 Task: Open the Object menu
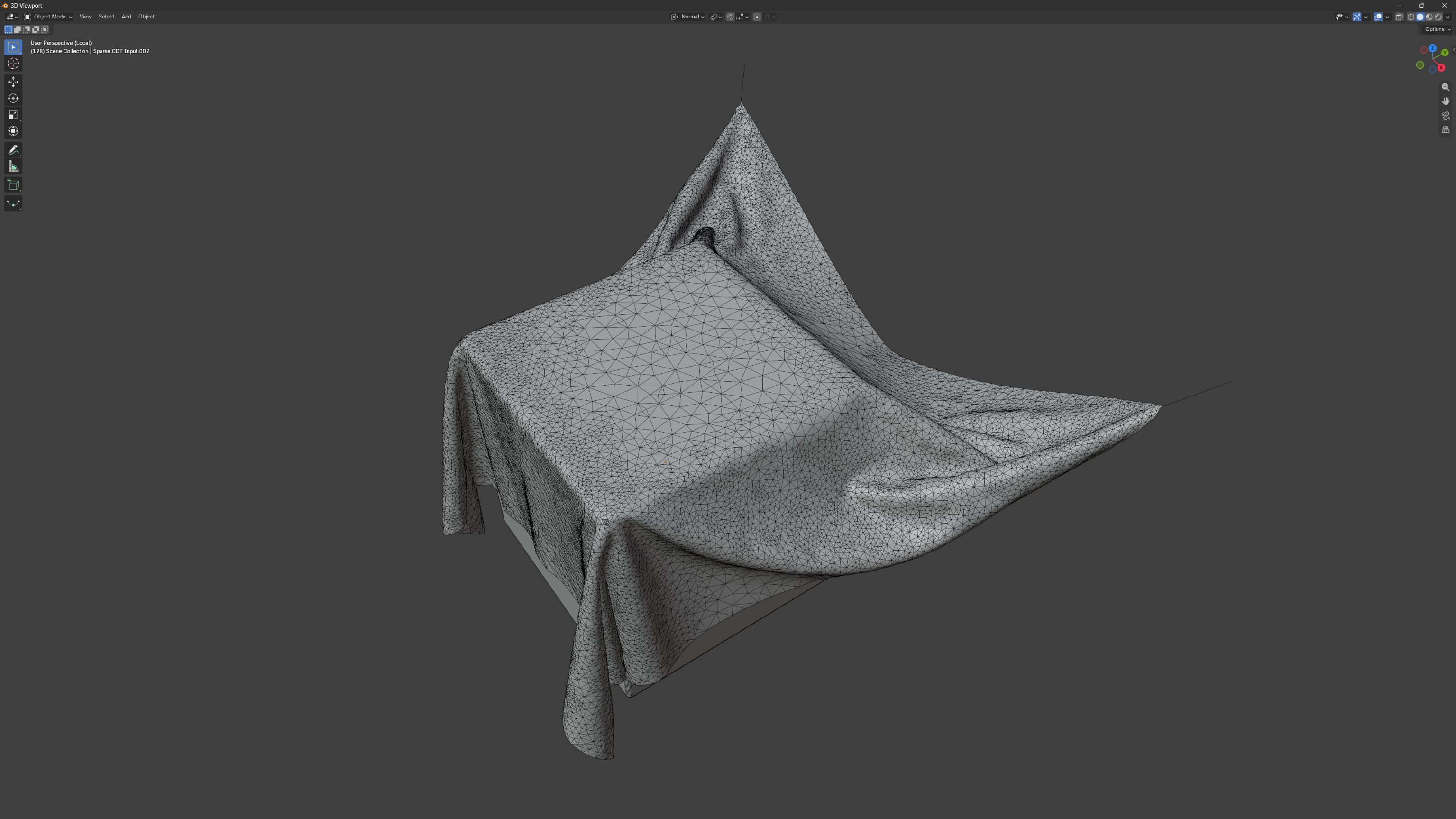point(147,17)
